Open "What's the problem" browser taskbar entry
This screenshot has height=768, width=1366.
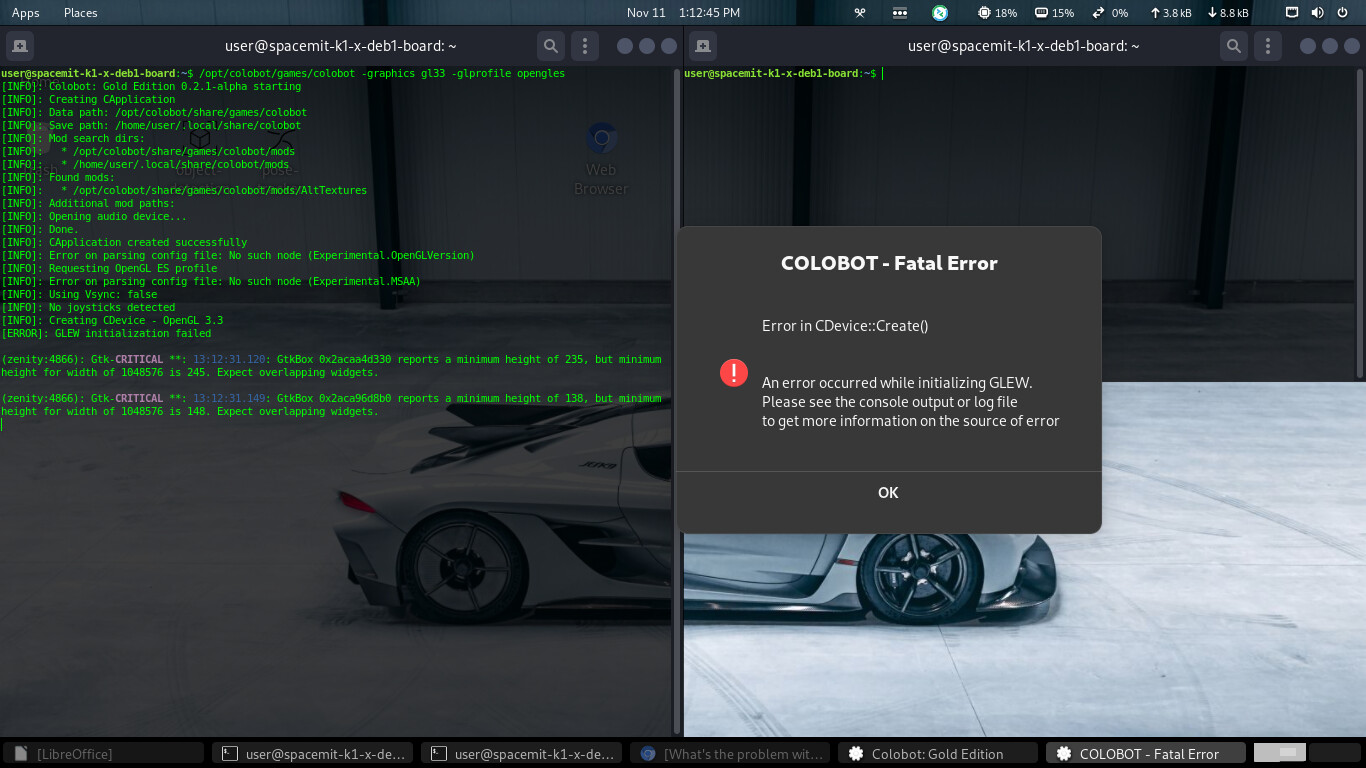point(731,754)
